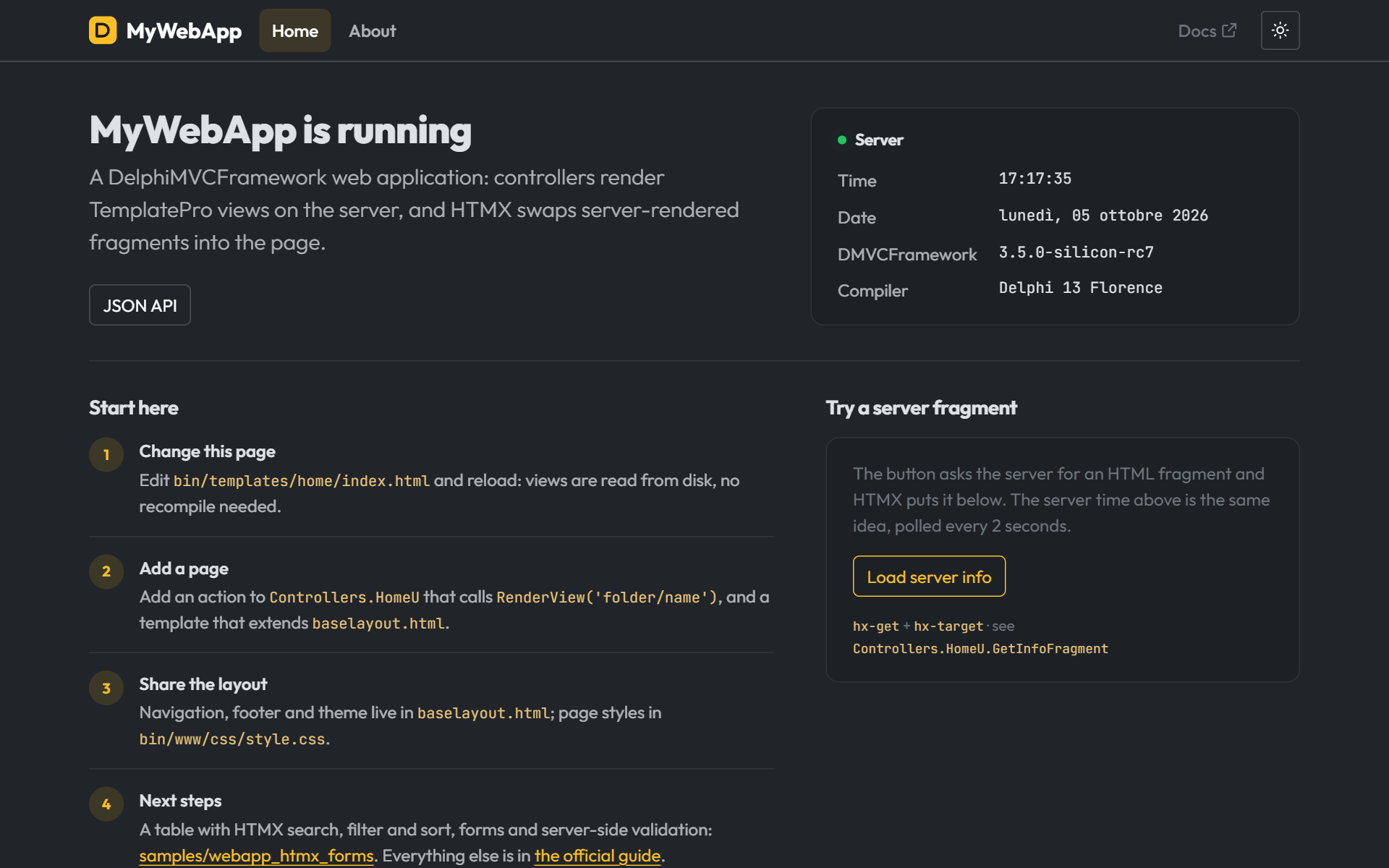
Task: Click the hx-get code label
Action: [876, 626]
